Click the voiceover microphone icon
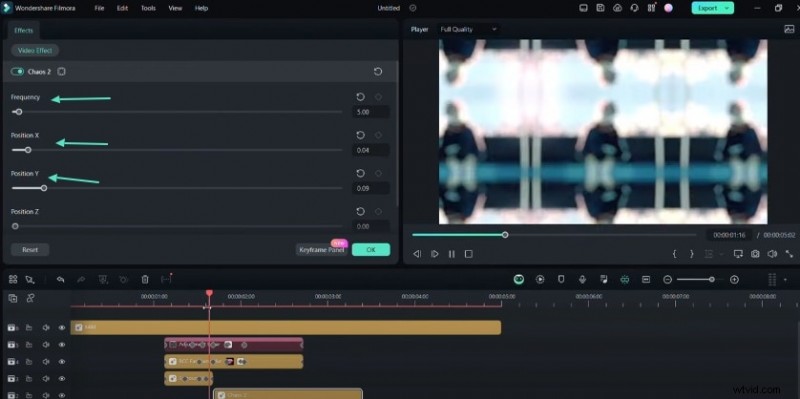 coord(582,279)
